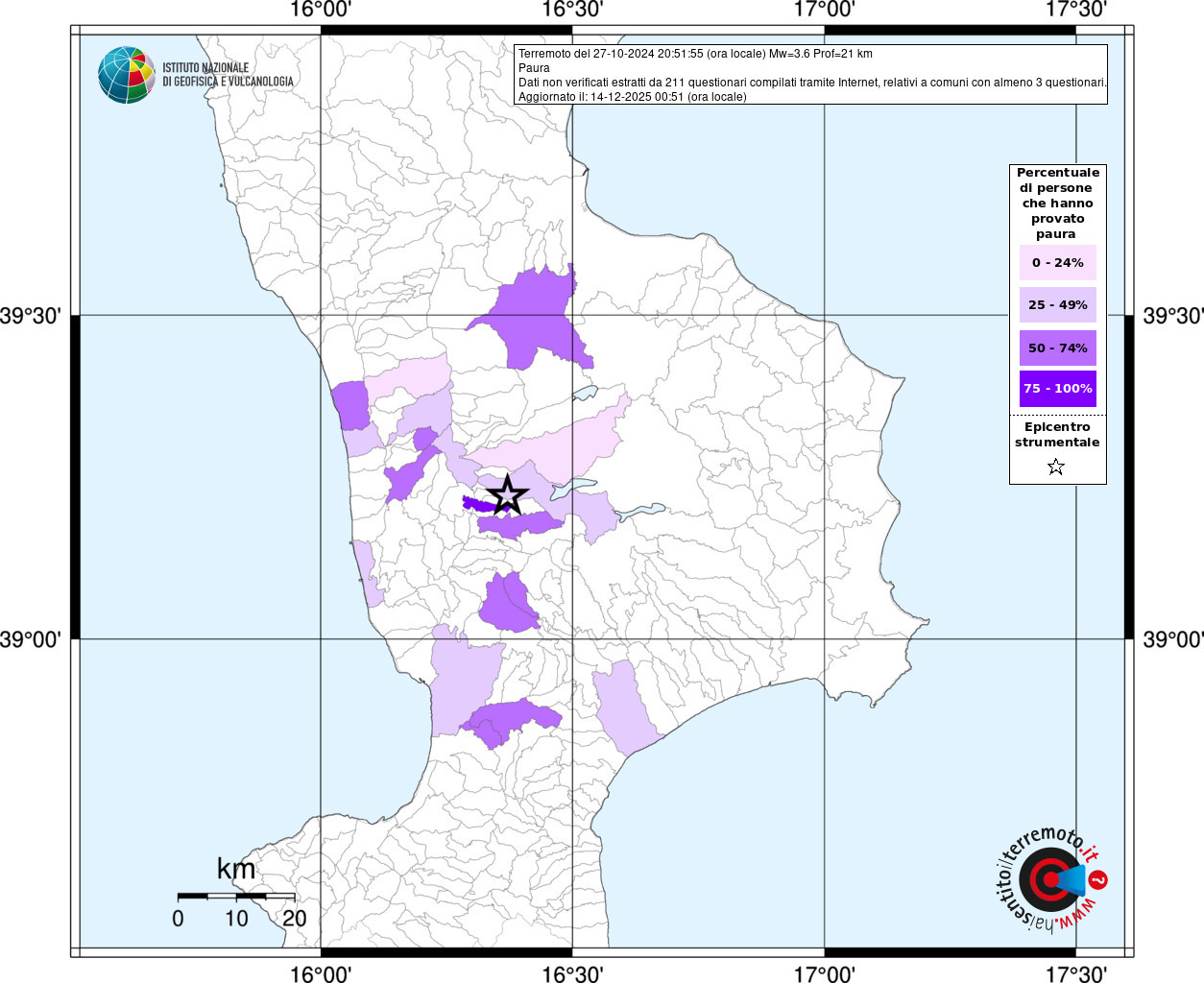
Task: Select the 0 - 24% legend swatch
Action: pos(1057,262)
